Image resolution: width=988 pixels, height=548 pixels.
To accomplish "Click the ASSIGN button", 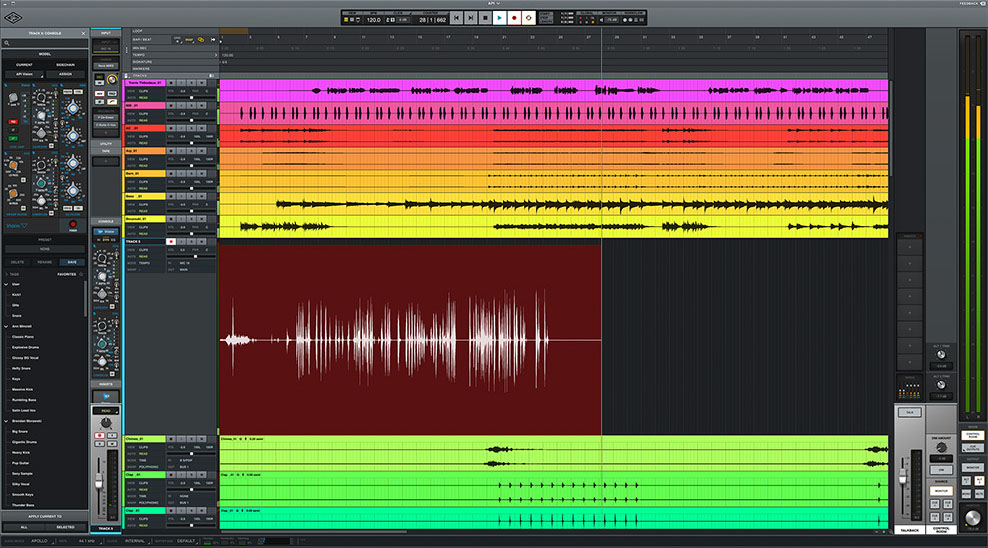I will 66,74.
